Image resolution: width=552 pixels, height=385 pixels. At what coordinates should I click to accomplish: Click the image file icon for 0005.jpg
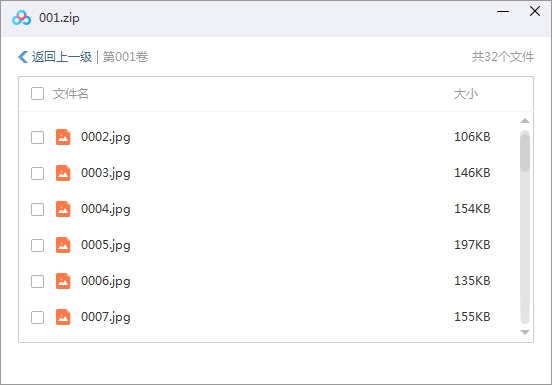pos(63,245)
